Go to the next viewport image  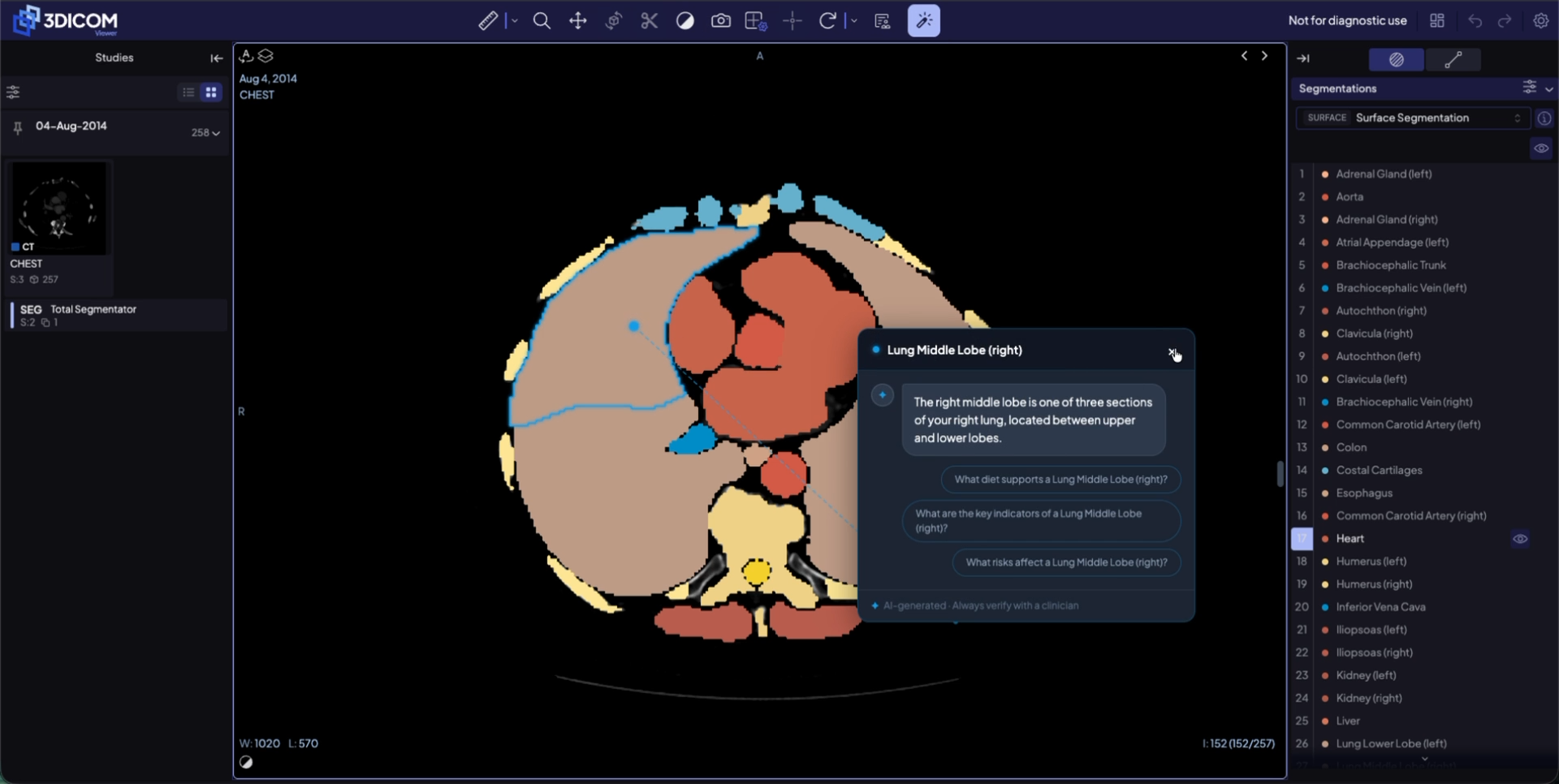pos(1264,56)
